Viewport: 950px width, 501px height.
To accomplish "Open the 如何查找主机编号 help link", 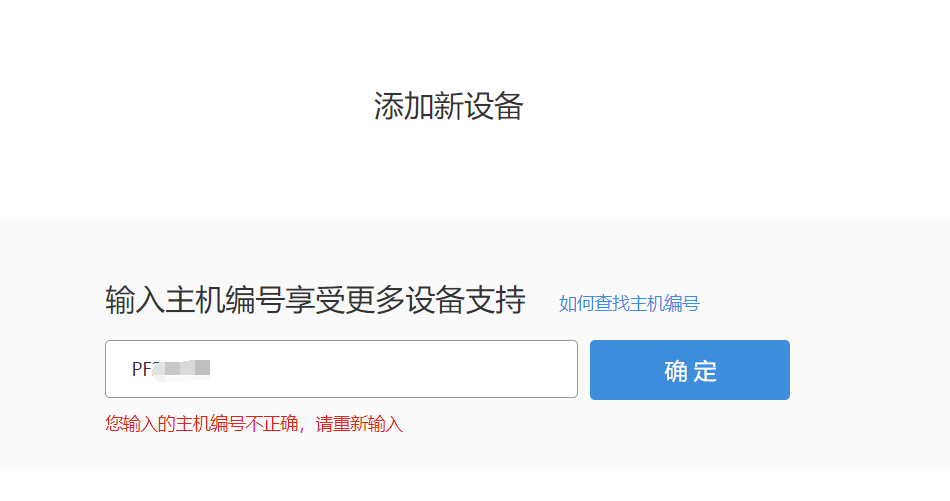I will [x=629, y=303].
